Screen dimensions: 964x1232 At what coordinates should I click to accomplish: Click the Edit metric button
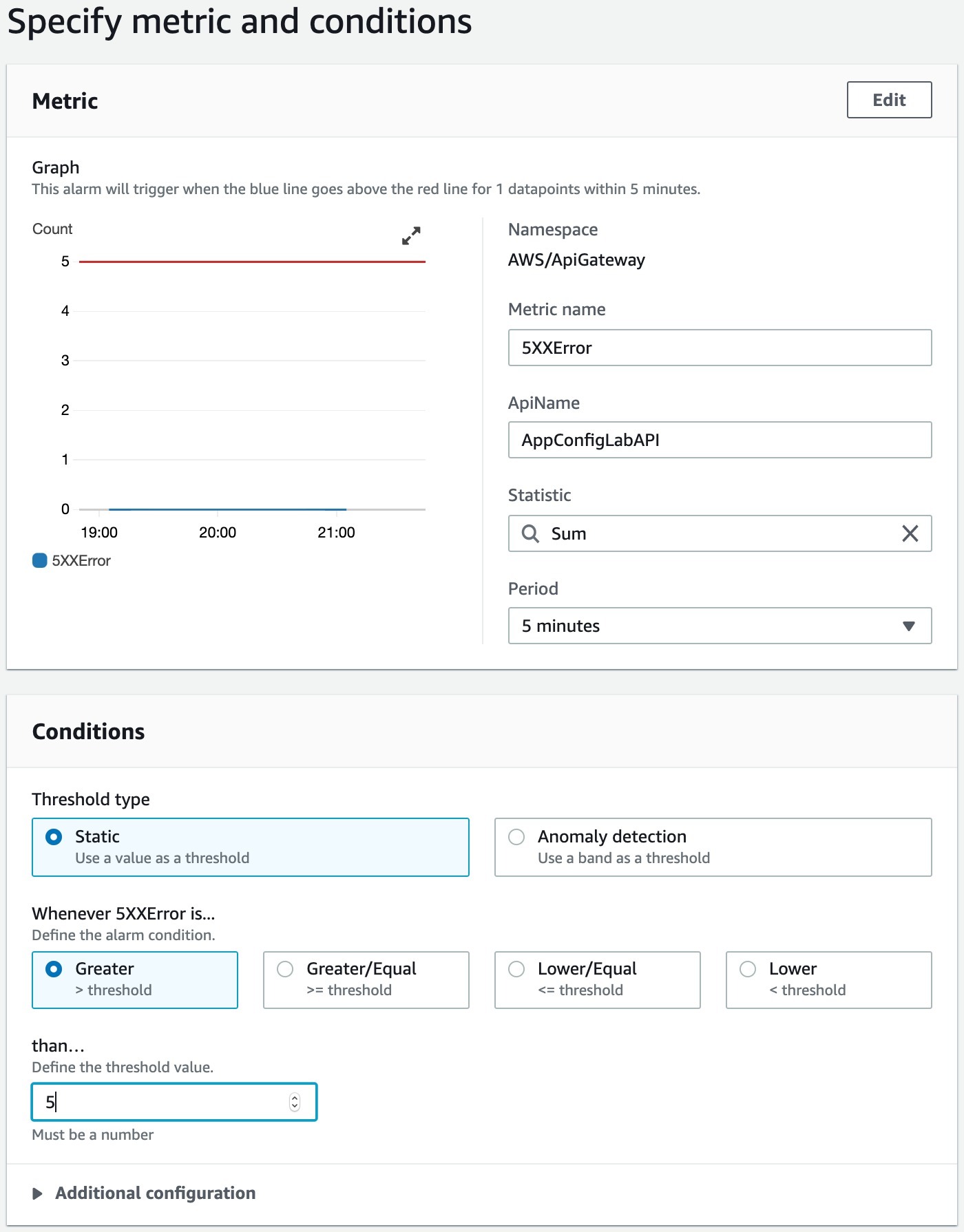889,100
